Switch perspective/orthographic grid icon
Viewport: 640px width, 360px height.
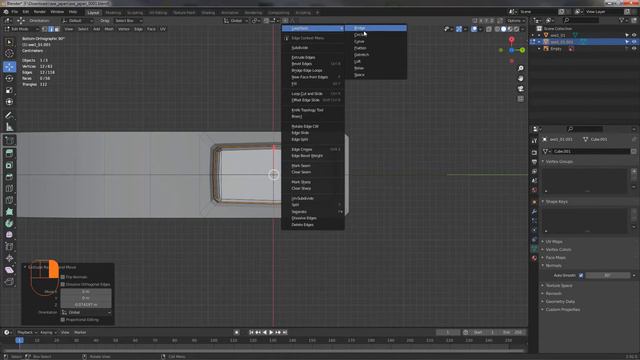(520, 99)
